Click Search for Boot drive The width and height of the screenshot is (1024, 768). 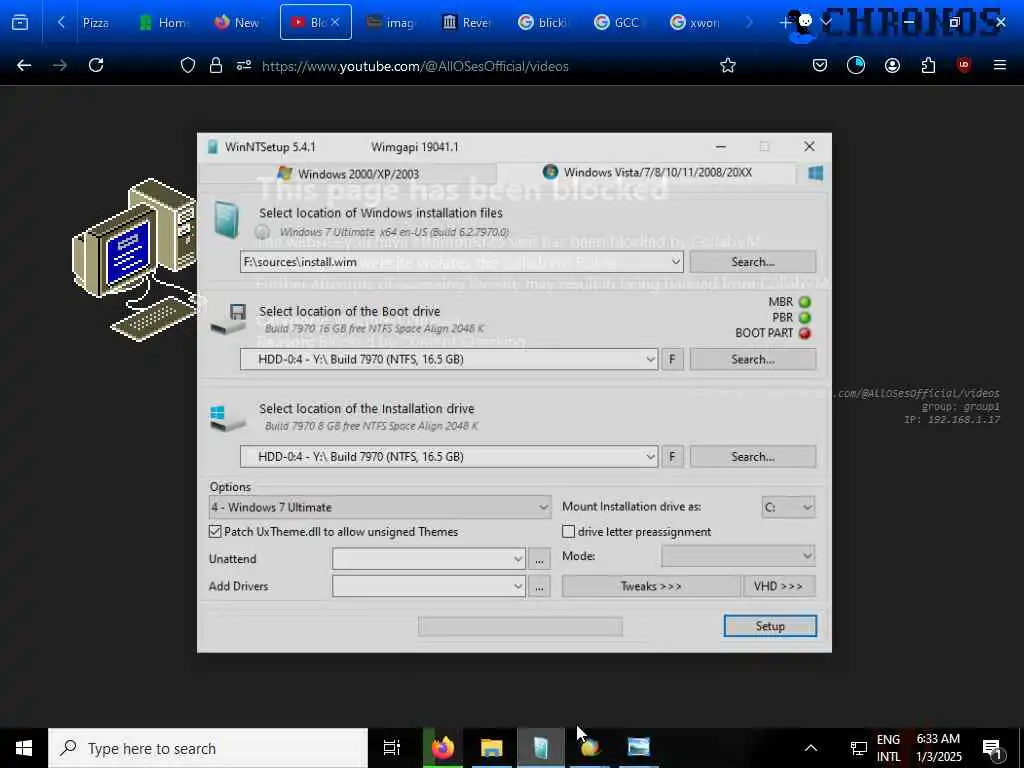(753, 359)
